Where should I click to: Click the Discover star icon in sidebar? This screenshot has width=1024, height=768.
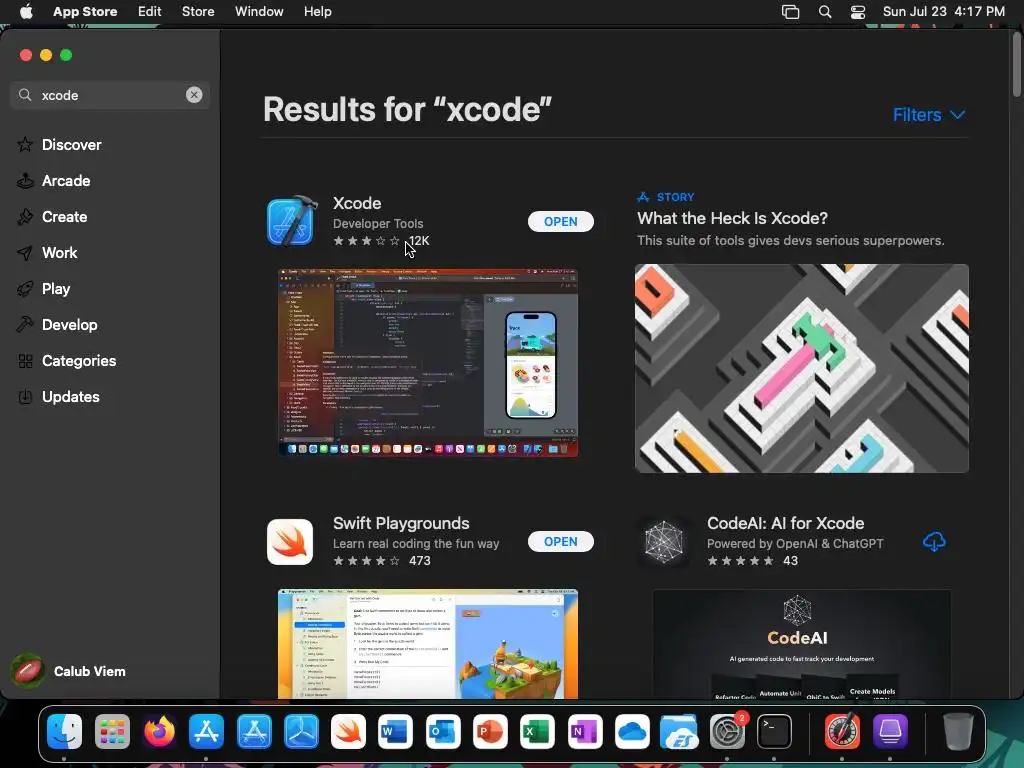coord(25,144)
